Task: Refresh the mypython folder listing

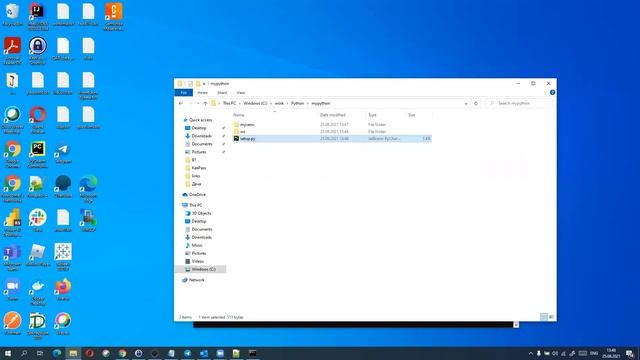Action: (x=476, y=103)
